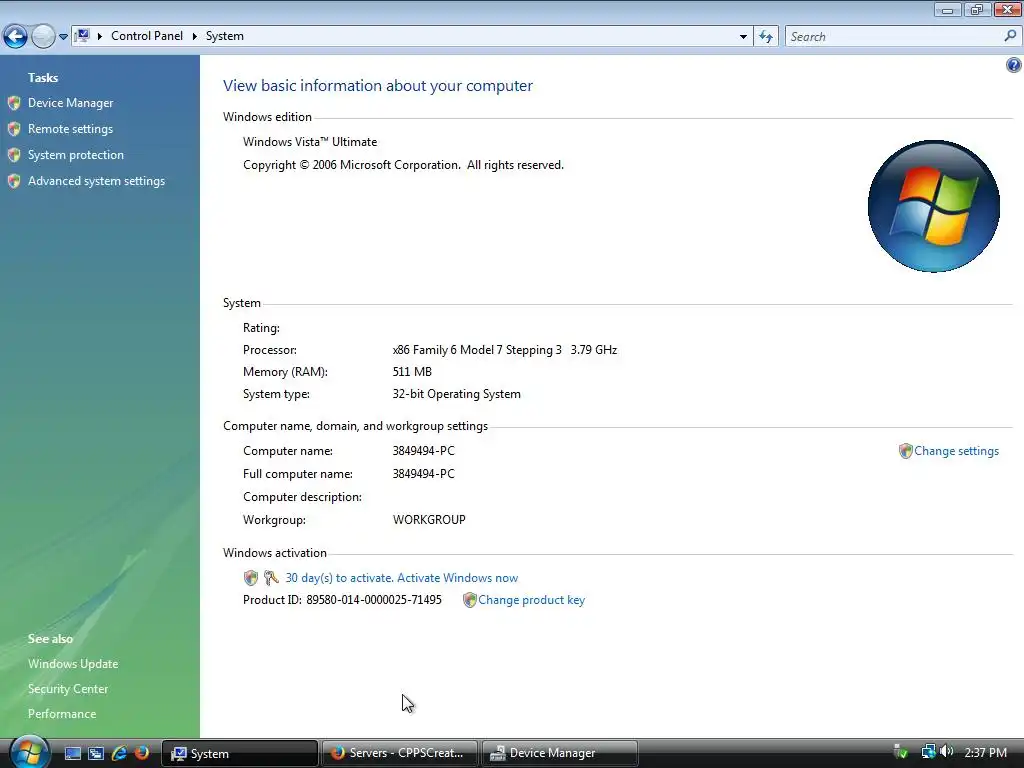Click into the Search box
The width and height of the screenshot is (1024, 768).
point(891,37)
